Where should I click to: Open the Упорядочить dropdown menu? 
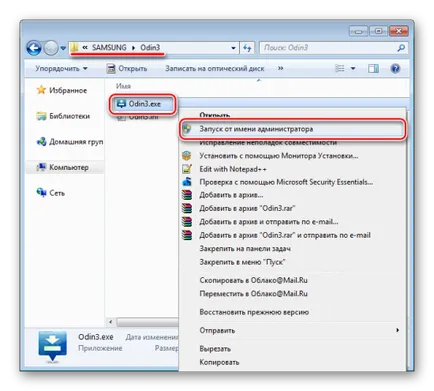[61, 69]
